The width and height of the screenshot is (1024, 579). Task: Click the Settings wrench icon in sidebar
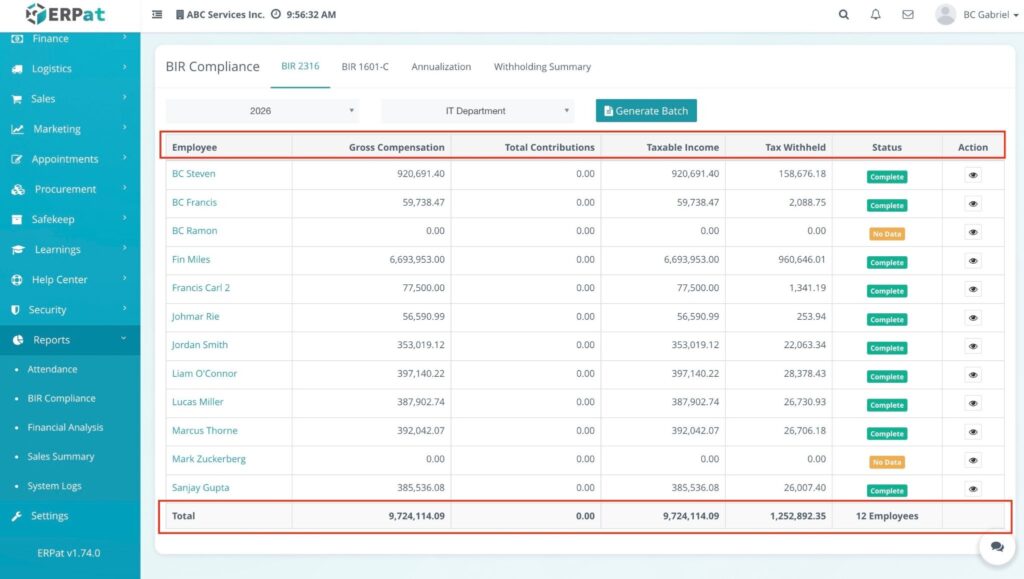(17, 516)
